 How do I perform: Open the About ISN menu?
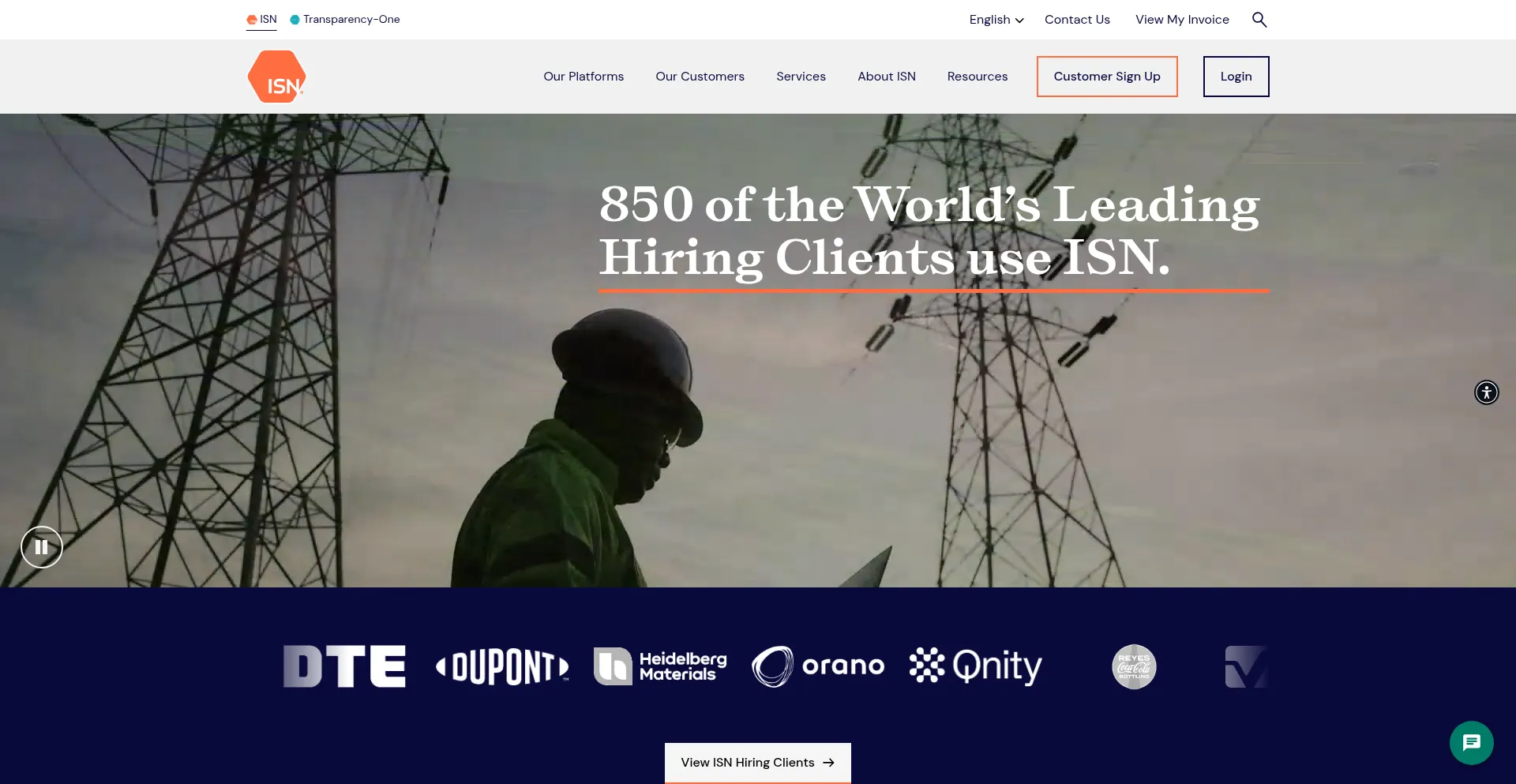pos(887,77)
